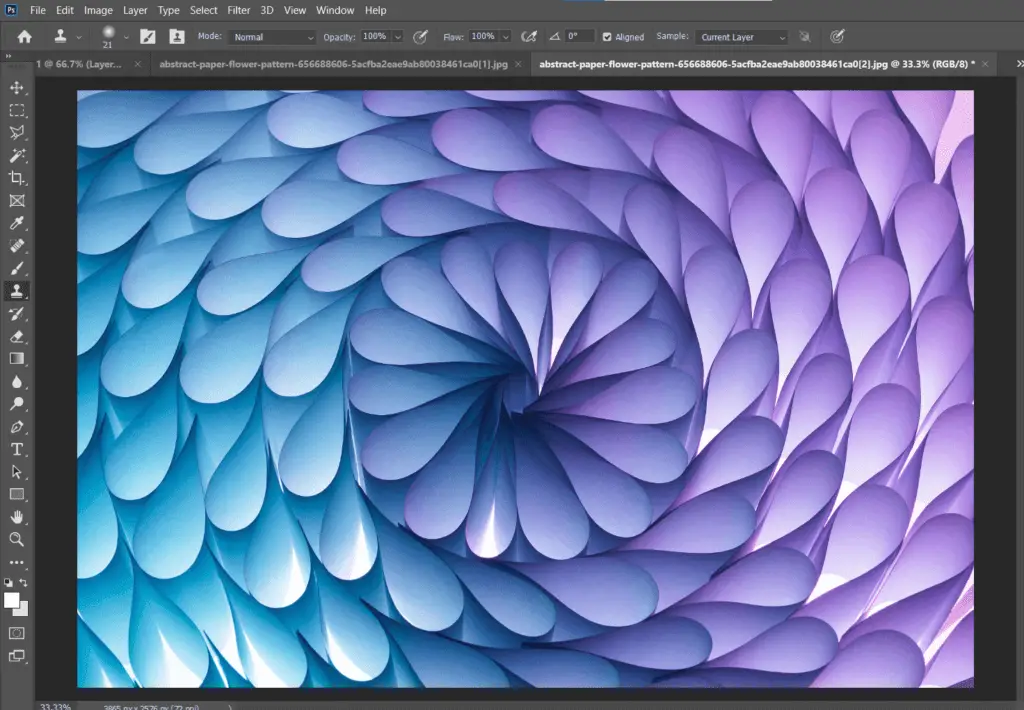Screen dimensions: 1024x710
Task: Select the Rectangle shape tool
Action: pyautogui.click(x=17, y=494)
